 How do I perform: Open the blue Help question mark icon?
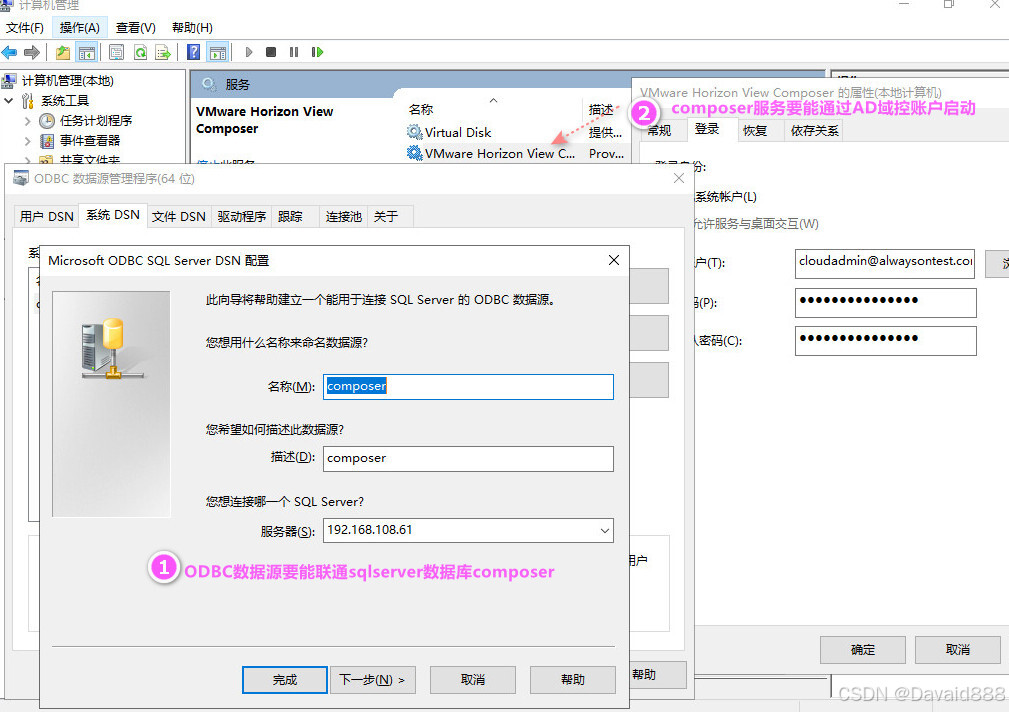[x=193, y=52]
